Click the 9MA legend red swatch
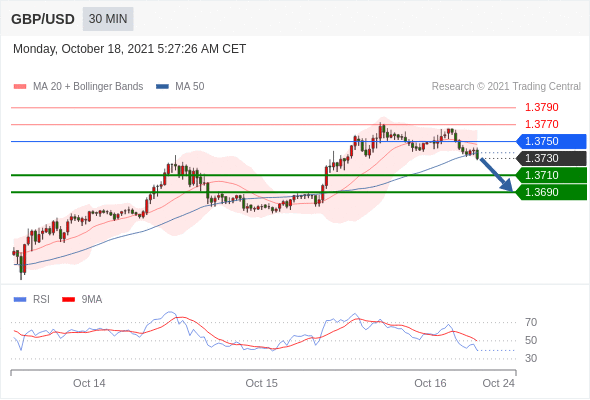Viewport: 590px width, 400px height. click(x=68, y=300)
